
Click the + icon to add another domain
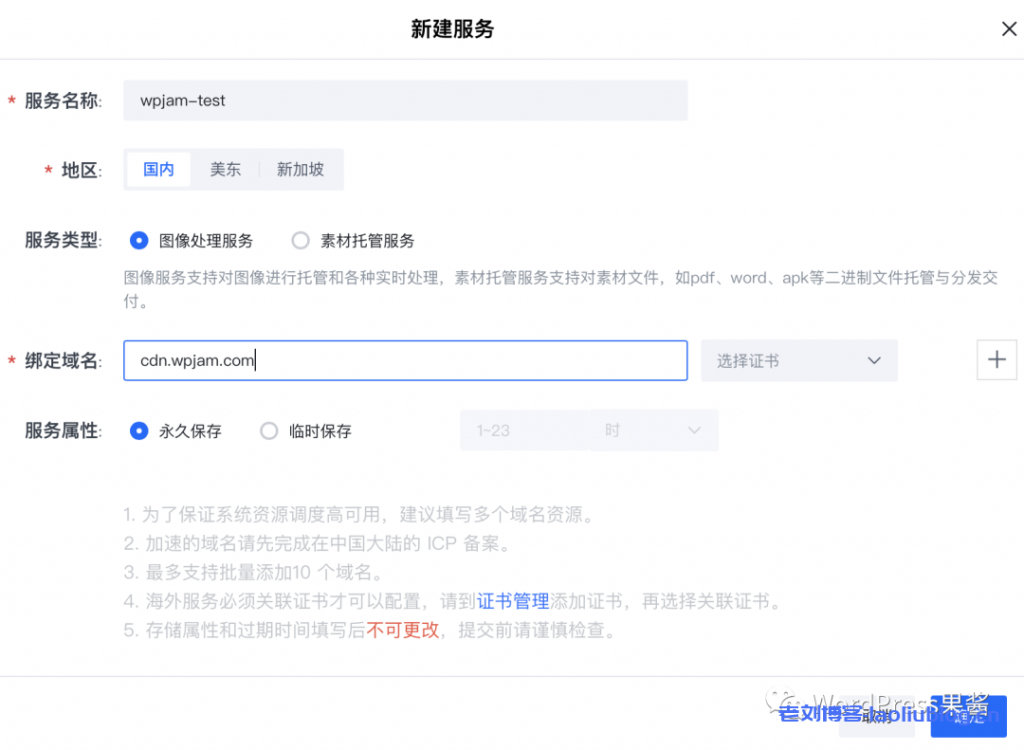(x=997, y=360)
